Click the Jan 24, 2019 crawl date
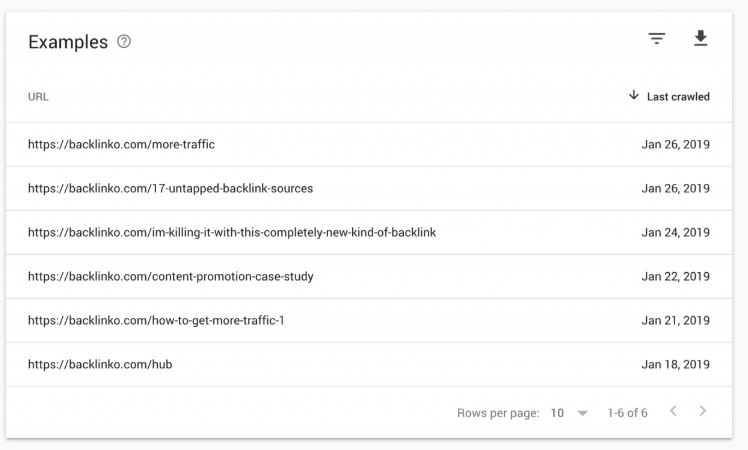This screenshot has width=748, height=450. pos(675,232)
